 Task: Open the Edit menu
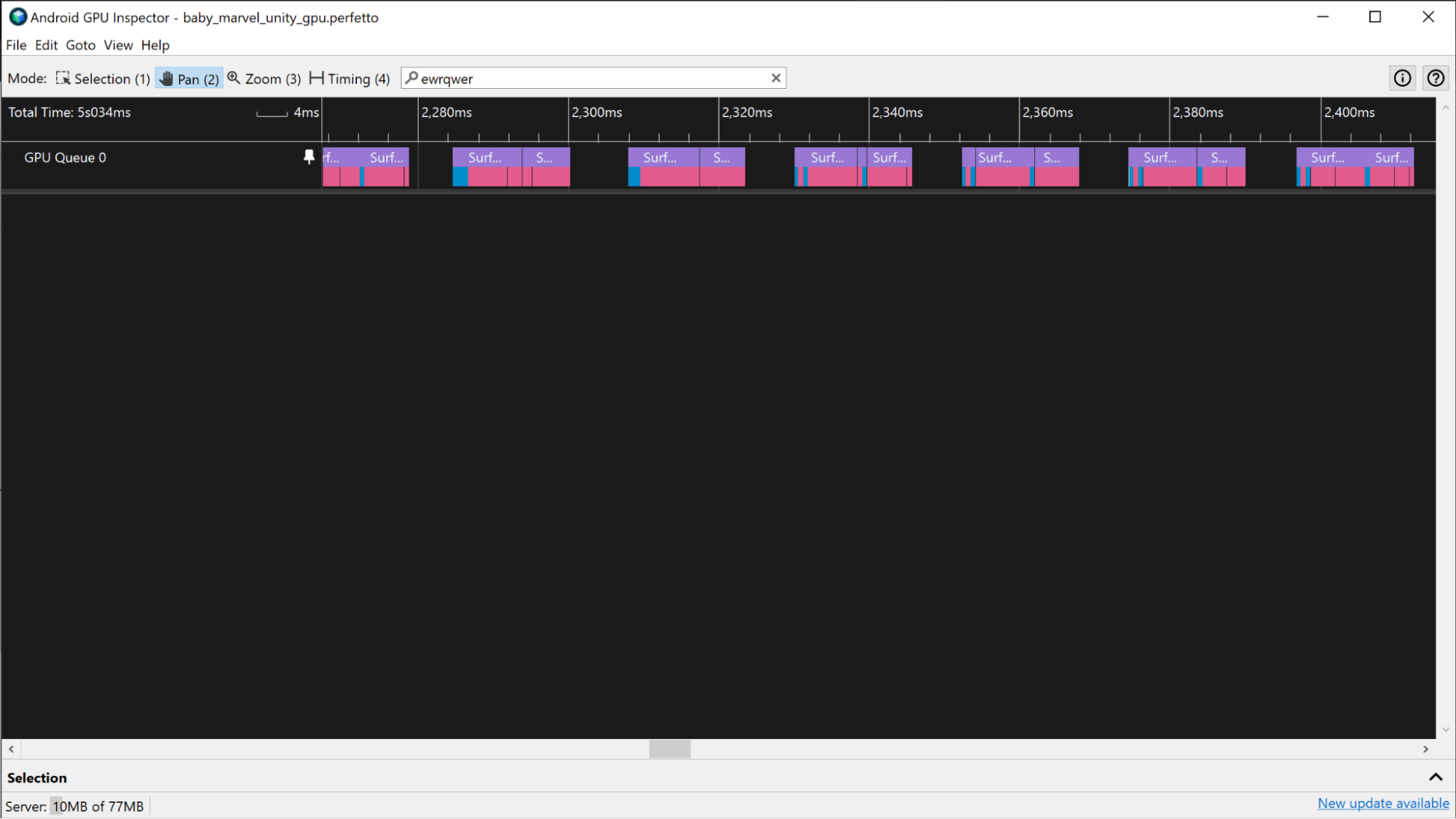45,45
